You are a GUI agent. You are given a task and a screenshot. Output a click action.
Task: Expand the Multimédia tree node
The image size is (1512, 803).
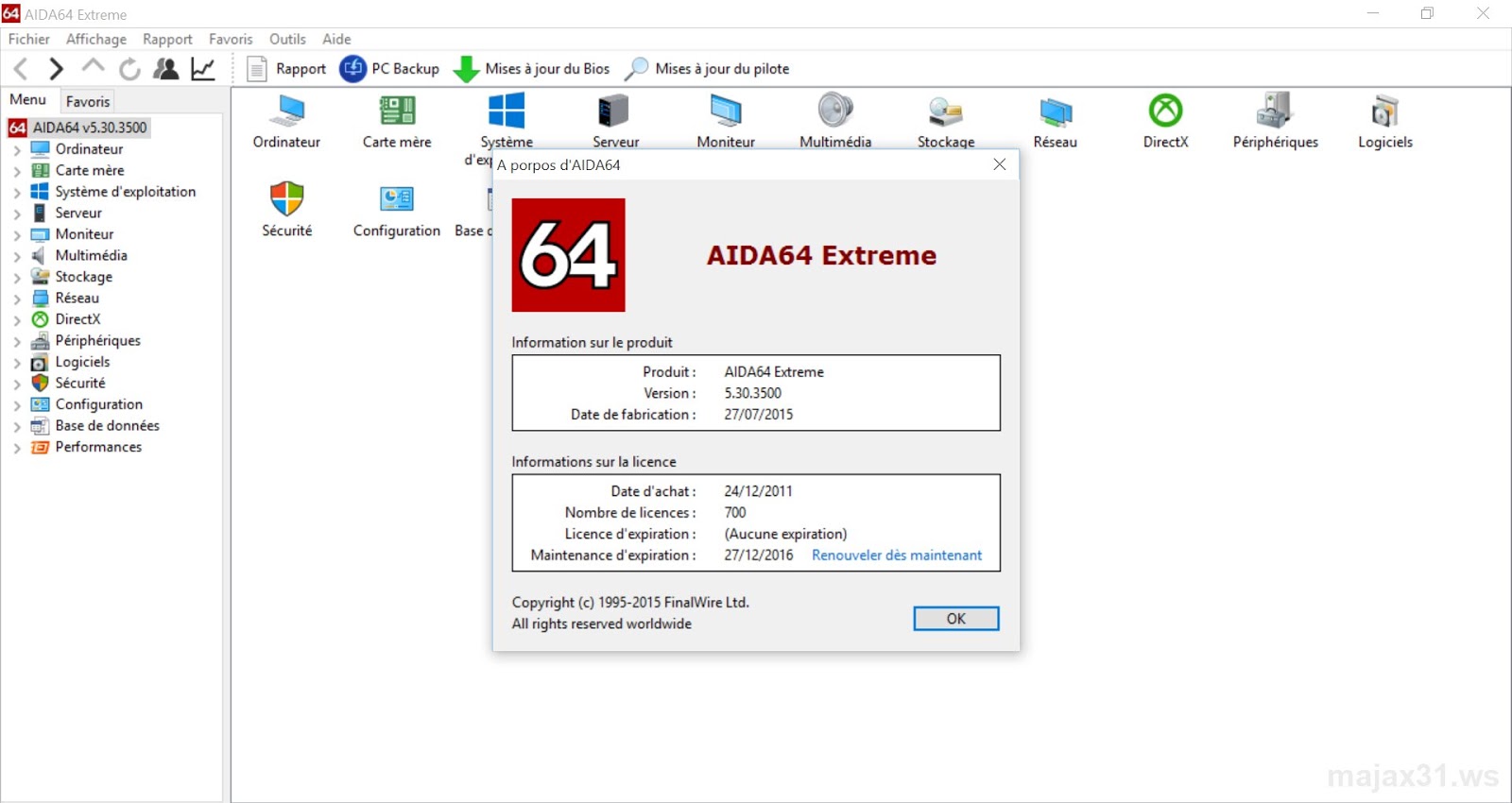(17, 256)
